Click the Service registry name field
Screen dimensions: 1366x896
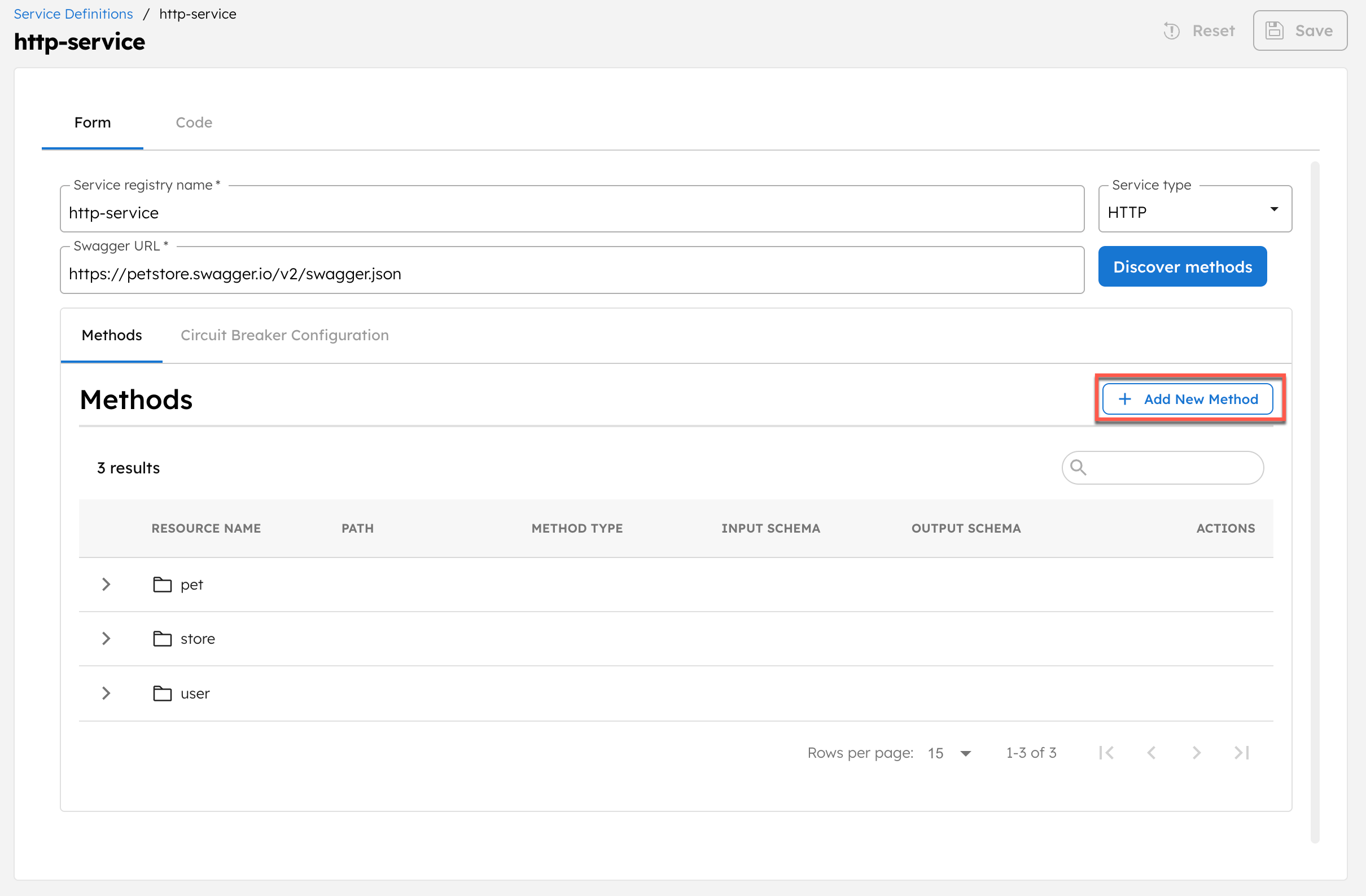(x=572, y=209)
